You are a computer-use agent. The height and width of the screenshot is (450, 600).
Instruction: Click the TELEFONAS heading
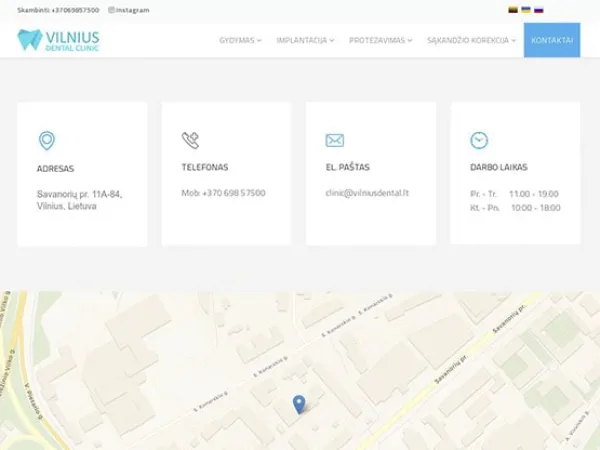click(205, 167)
